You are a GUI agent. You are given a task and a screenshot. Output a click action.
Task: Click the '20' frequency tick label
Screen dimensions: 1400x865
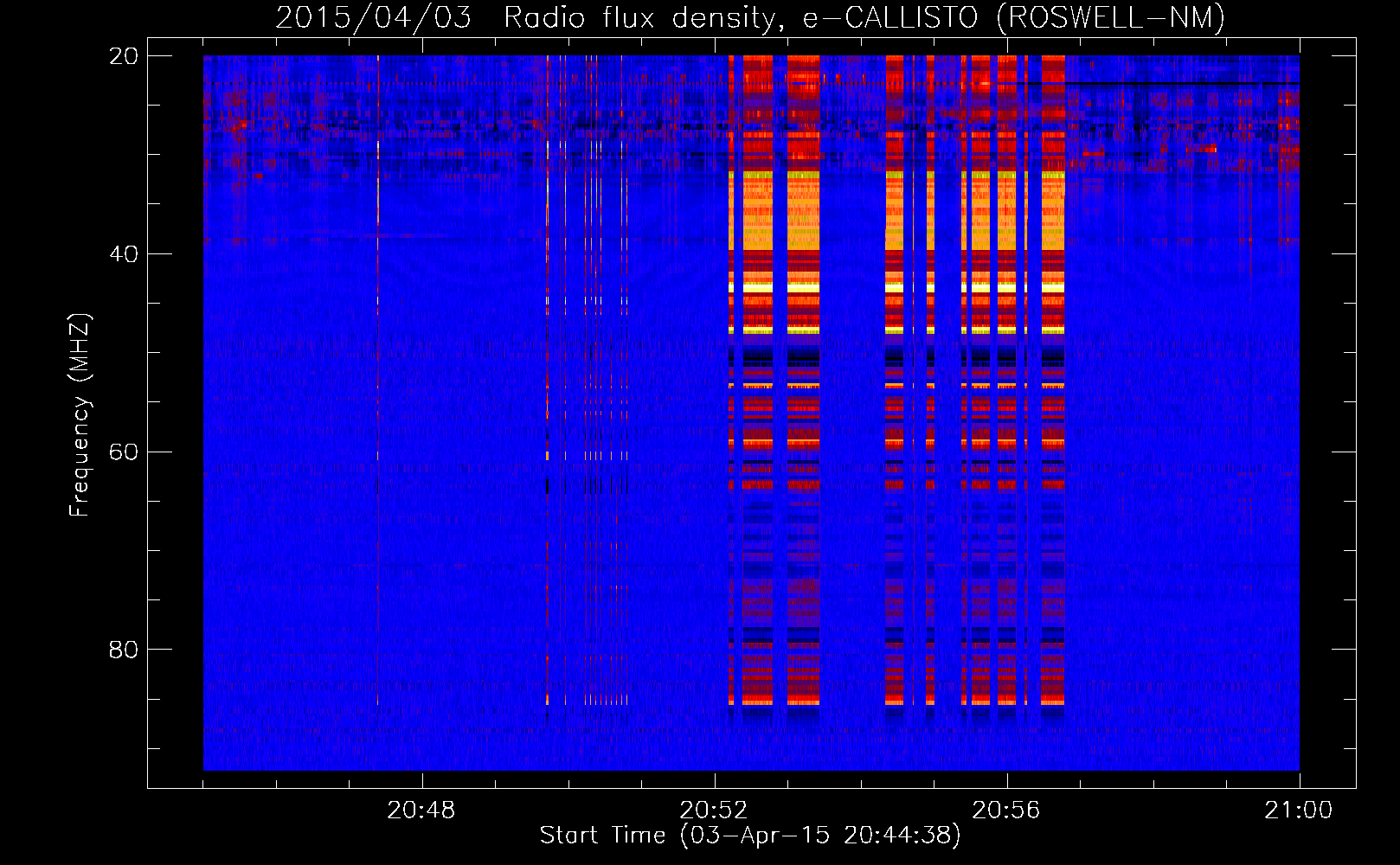click(x=124, y=56)
